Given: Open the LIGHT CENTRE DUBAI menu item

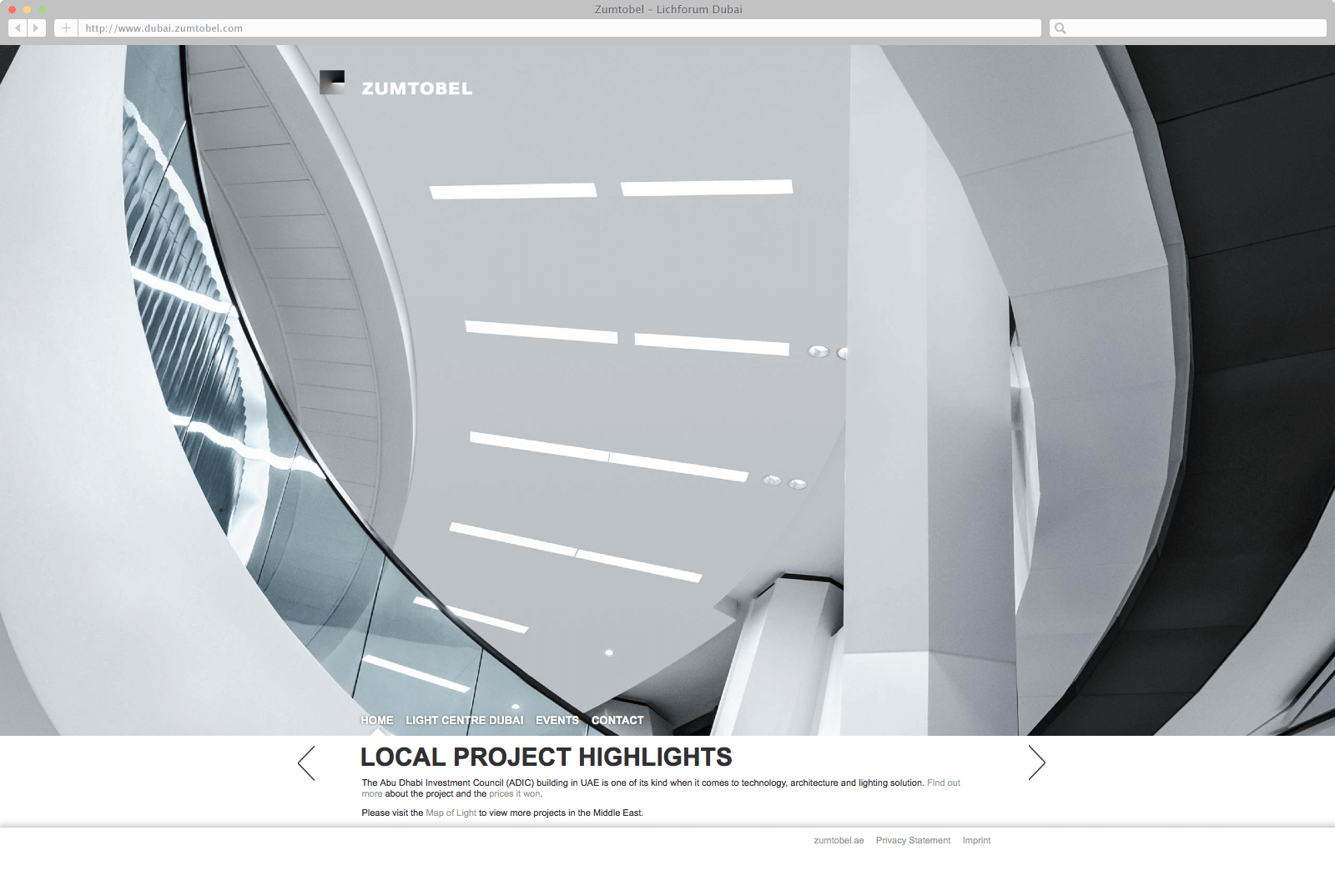Looking at the screenshot, I should (465, 720).
